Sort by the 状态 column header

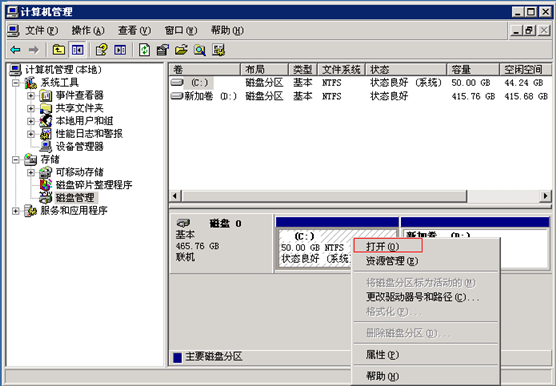406,69
